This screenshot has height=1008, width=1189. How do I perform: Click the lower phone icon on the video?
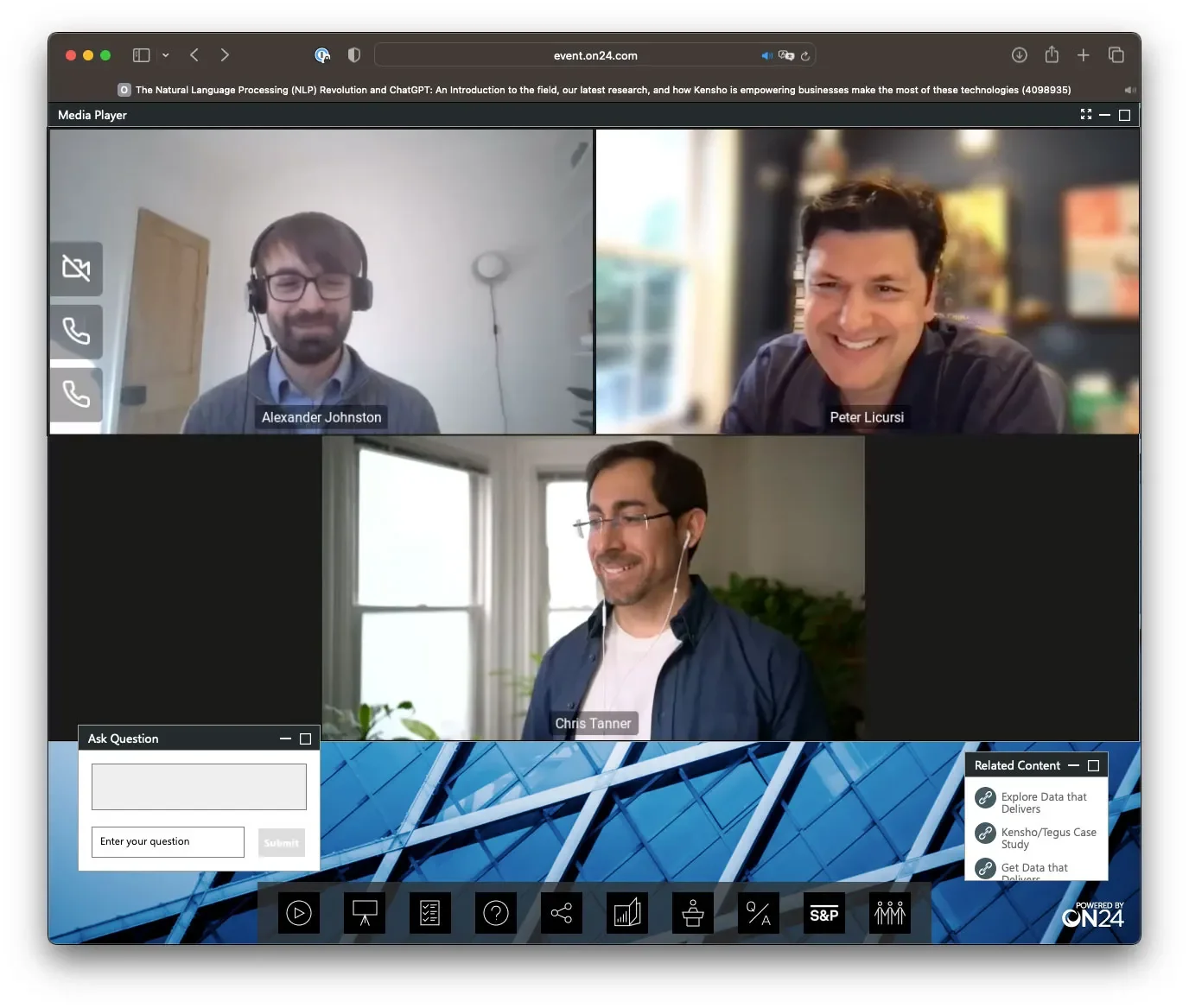[76, 395]
